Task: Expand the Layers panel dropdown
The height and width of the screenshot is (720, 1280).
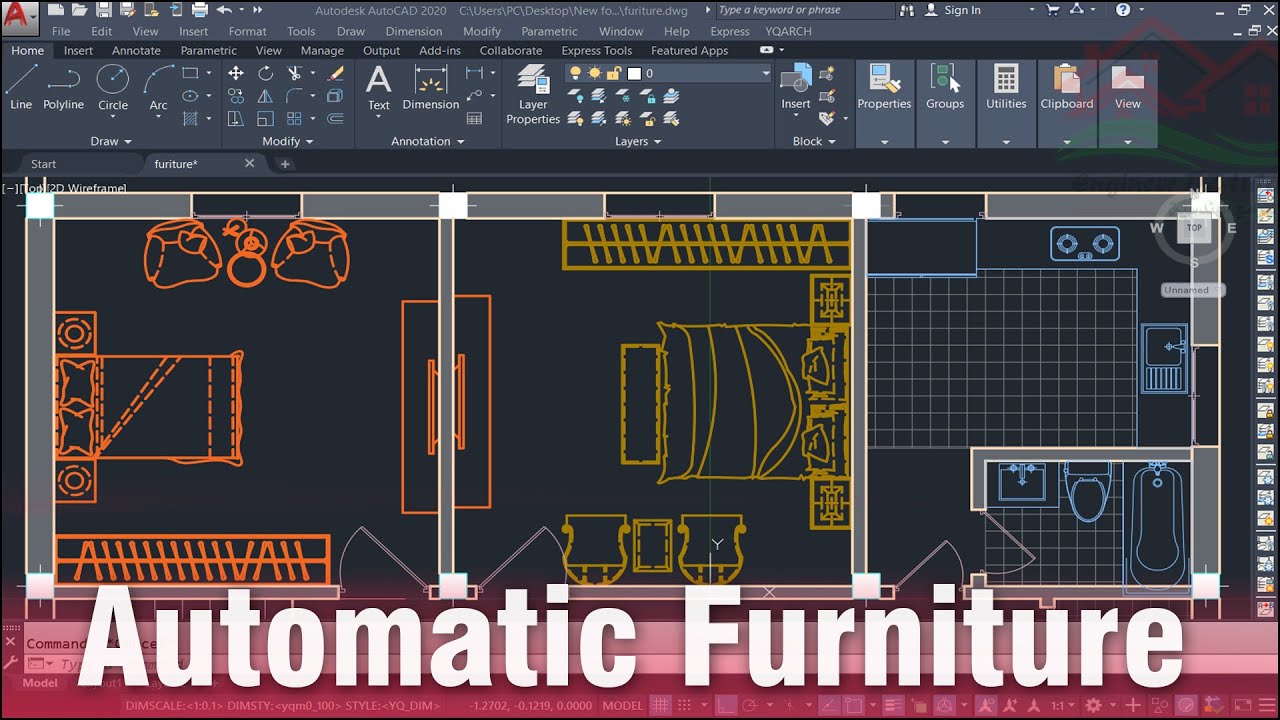Action: [638, 141]
